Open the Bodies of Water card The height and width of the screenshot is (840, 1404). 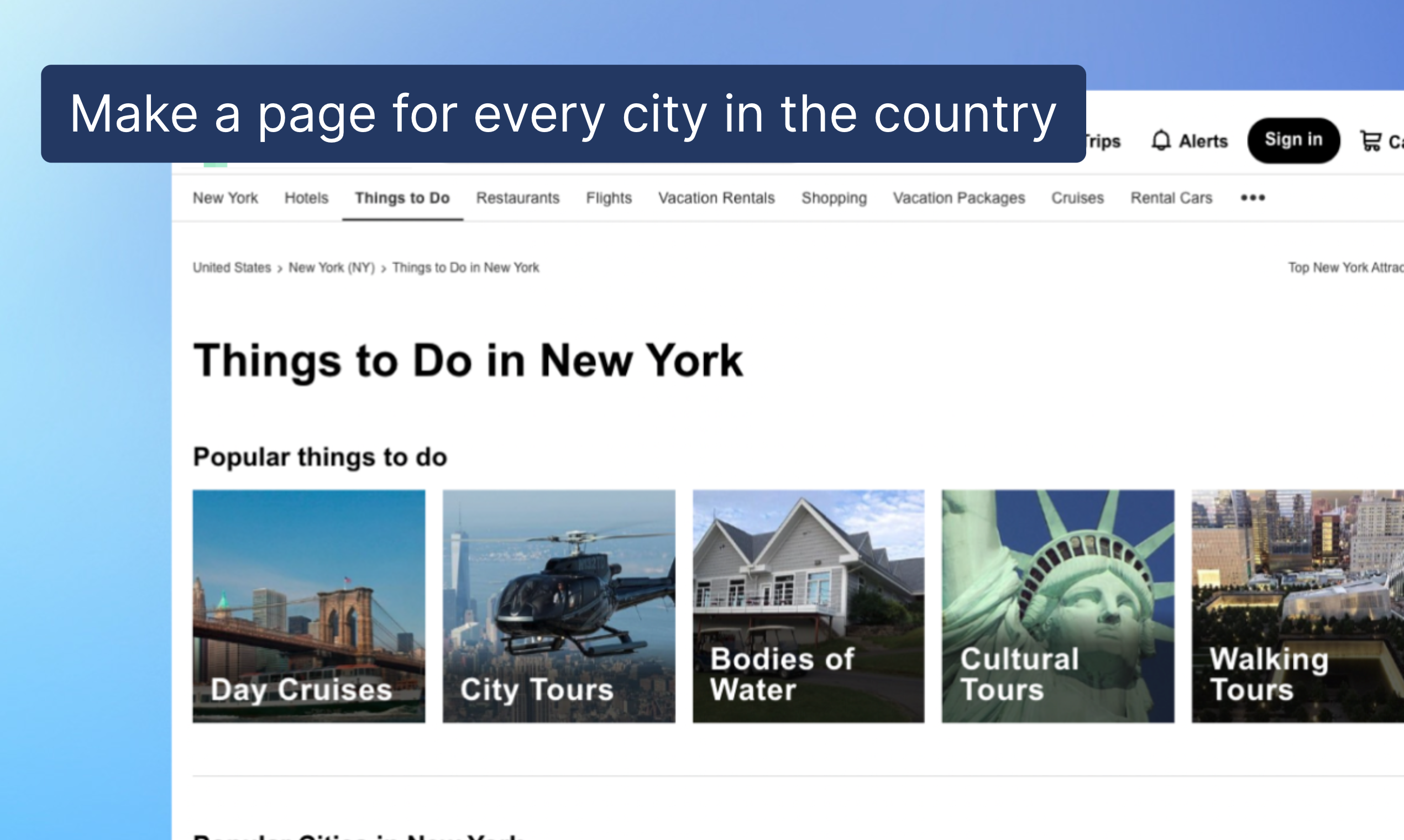pyautogui.click(x=809, y=606)
